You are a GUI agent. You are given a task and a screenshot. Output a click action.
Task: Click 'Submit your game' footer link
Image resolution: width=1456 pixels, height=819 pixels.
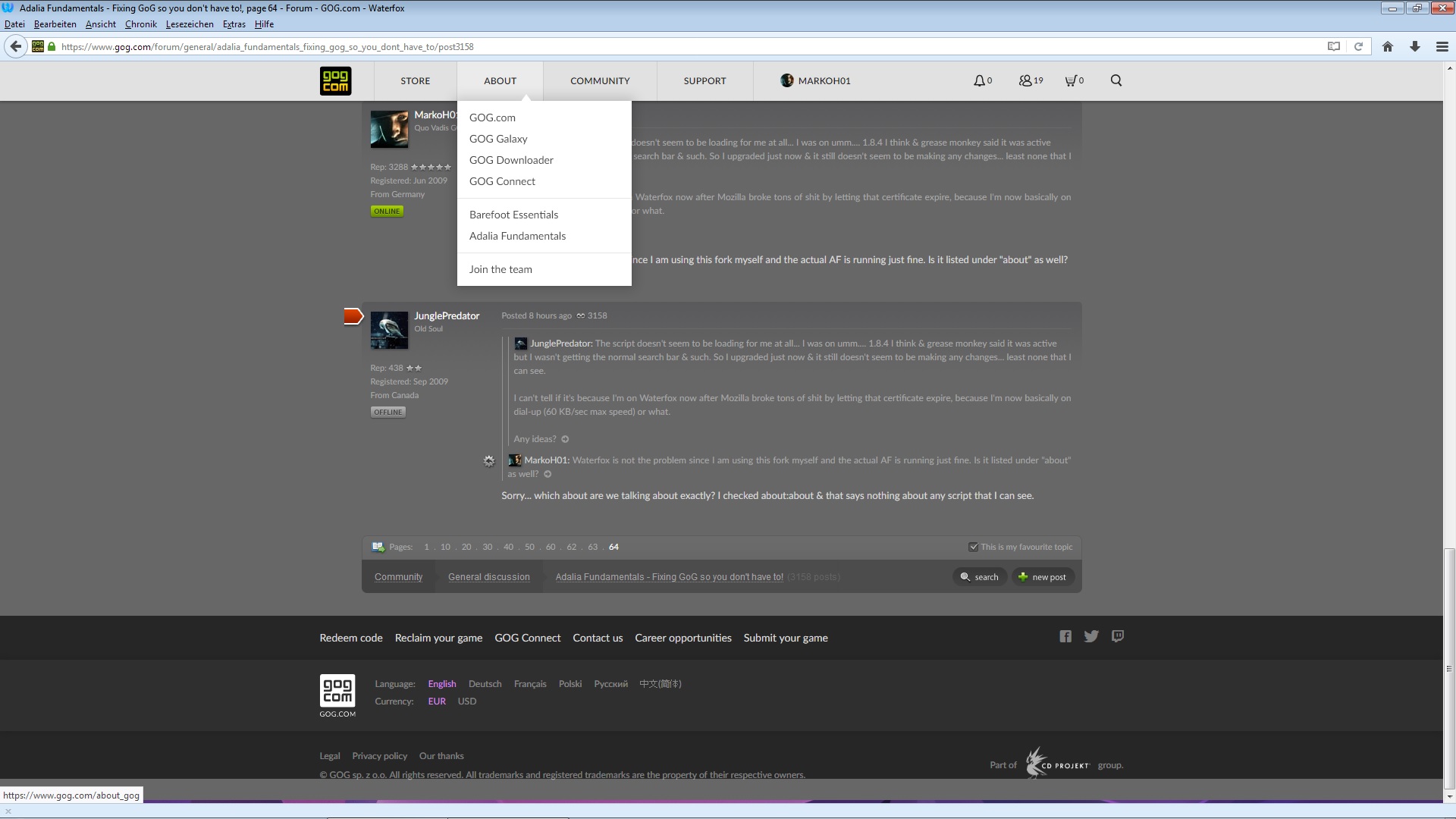coord(786,638)
